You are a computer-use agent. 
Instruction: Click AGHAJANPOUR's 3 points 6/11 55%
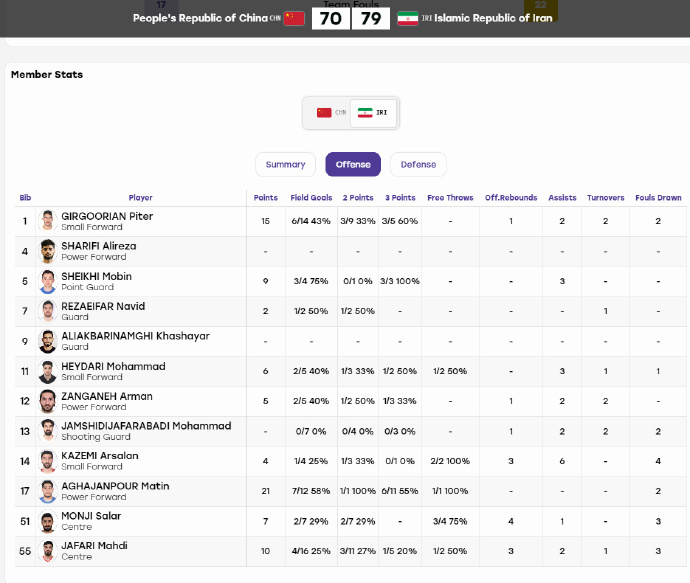[x=400, y=491]
